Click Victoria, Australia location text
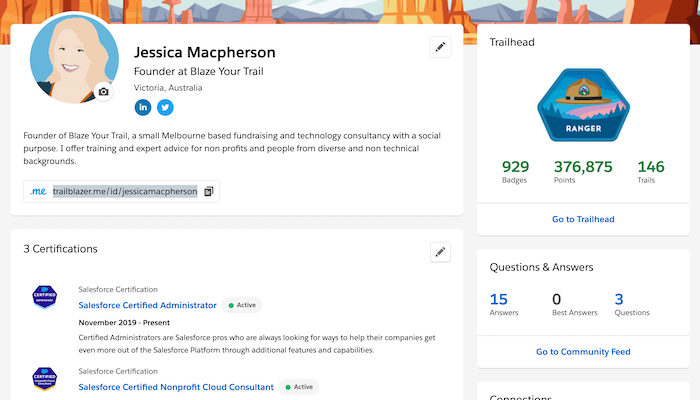The width and height of the screenshot is (700, 400). (168, 88)
